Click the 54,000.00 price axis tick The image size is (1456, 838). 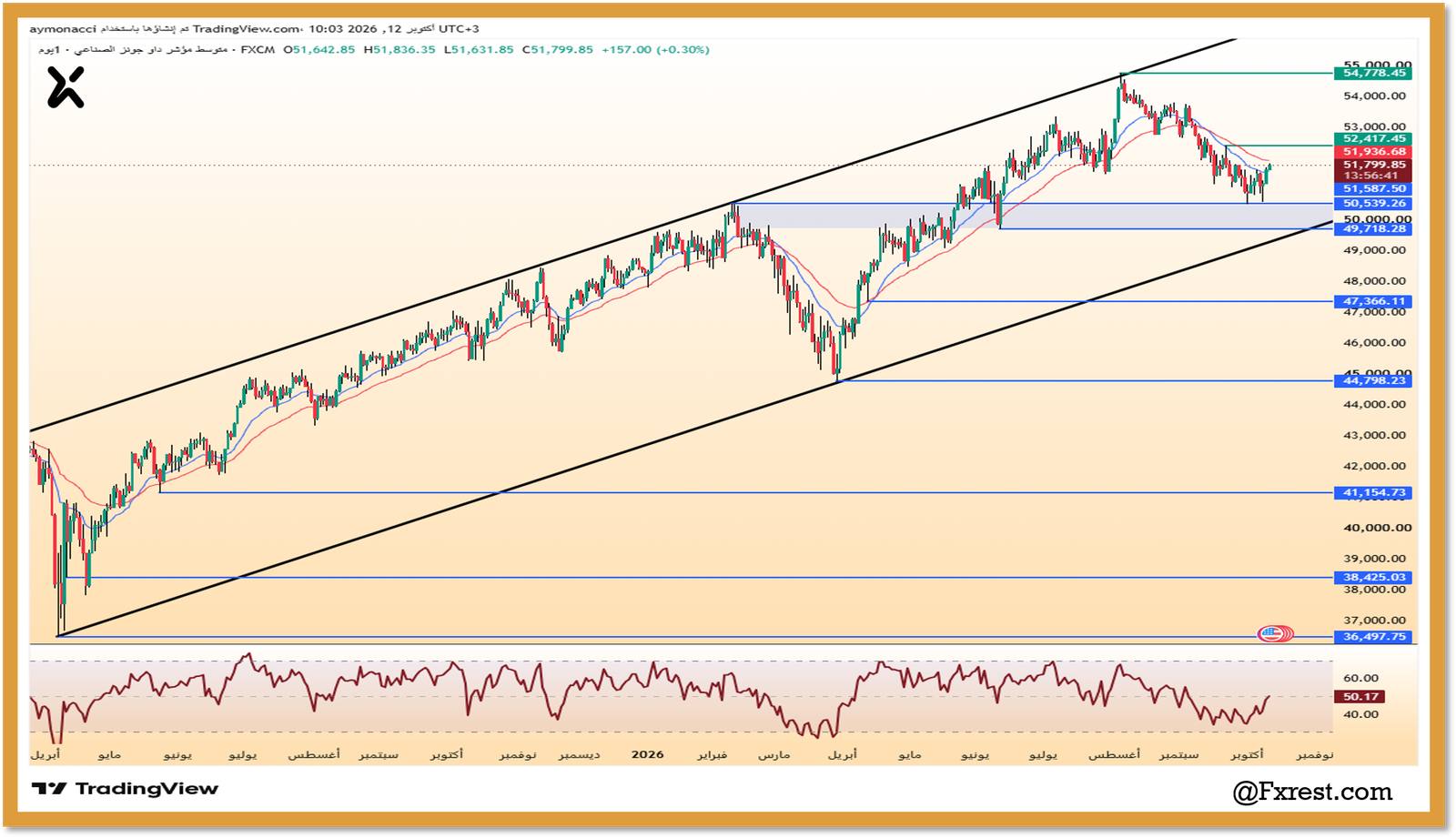1374,96
